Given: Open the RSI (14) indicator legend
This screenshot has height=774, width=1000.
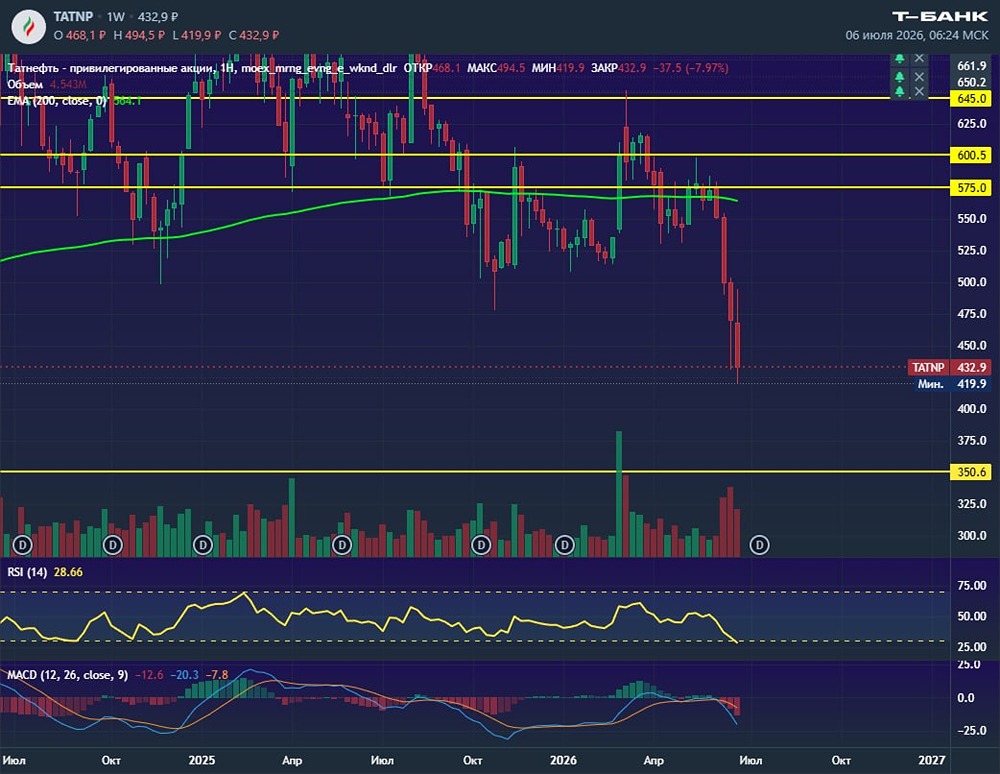Looking at the screenshot, I should pos(27,572).
